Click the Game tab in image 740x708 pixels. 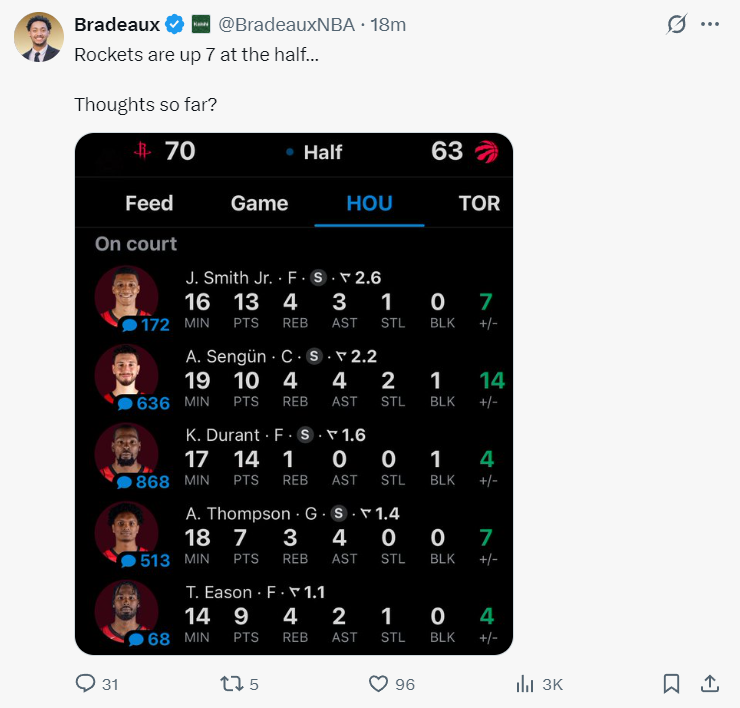259,203
